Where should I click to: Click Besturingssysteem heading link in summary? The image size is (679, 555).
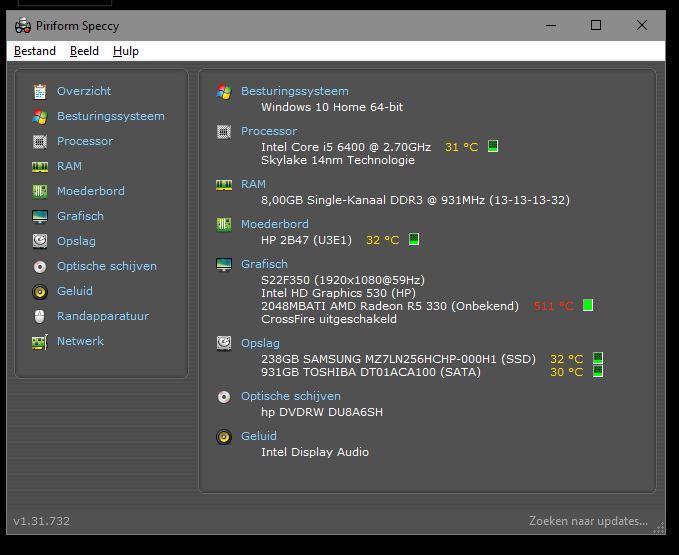click(295, 91)
